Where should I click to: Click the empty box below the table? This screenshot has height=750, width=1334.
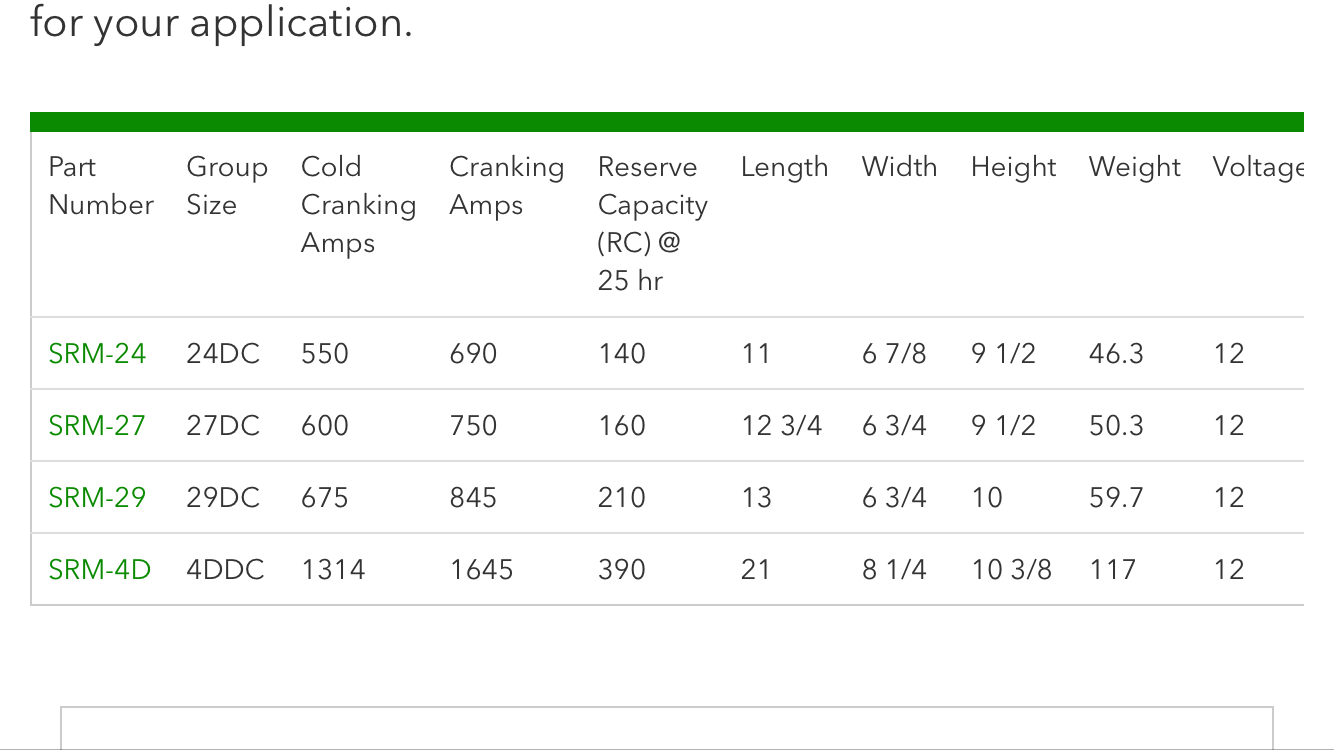pos(667,728)
